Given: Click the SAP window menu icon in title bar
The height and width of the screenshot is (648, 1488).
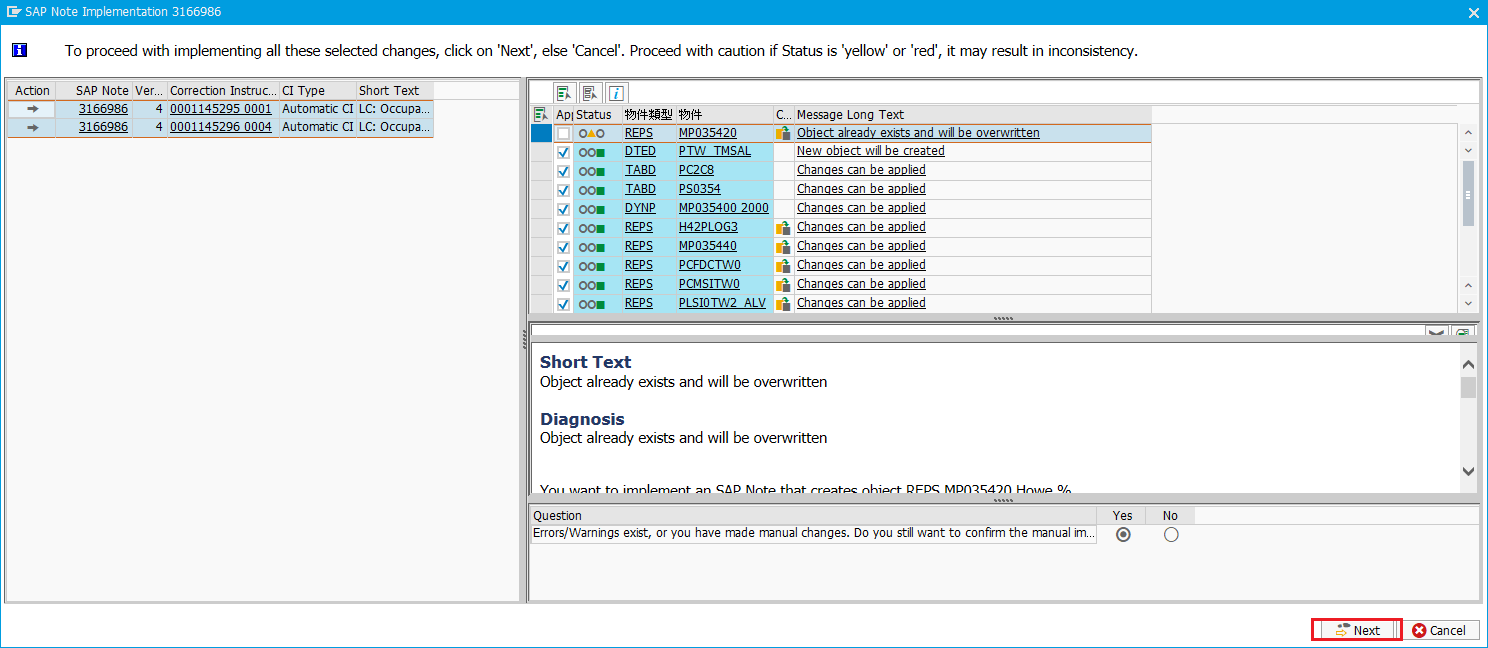Looking at the screenshot, I should coord(14,12).
